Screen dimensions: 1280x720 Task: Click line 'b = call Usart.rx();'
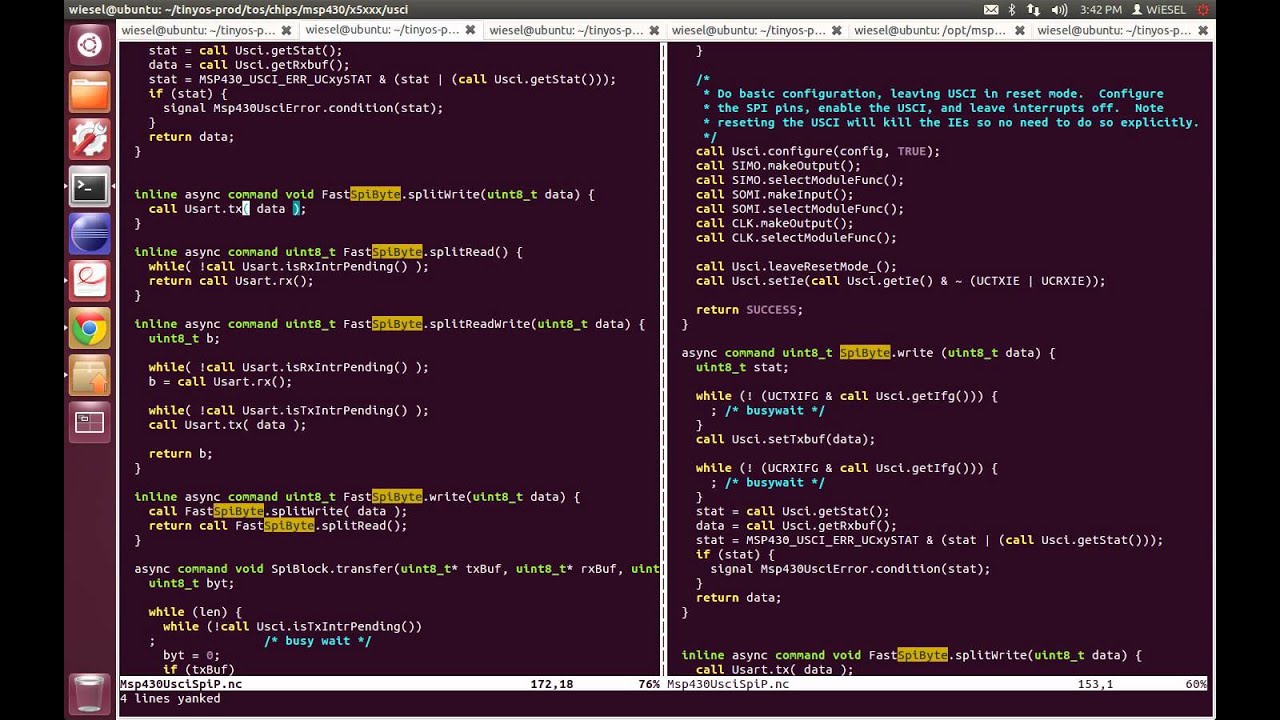coord(220,382)
